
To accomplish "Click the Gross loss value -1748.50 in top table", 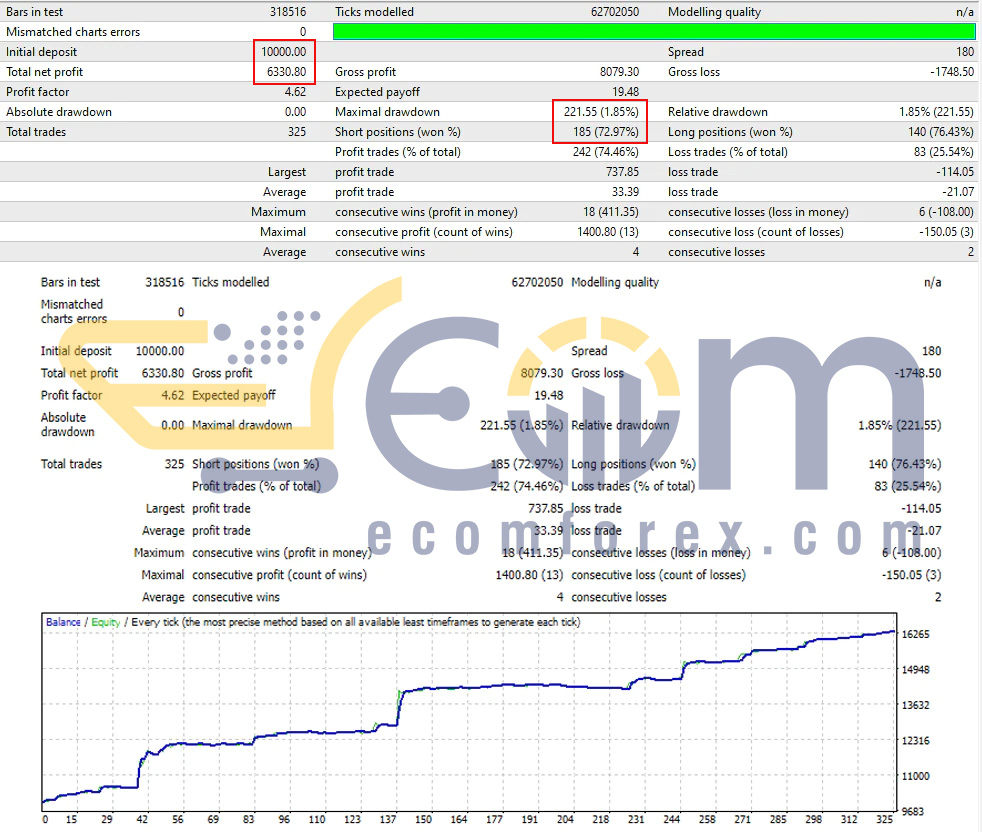I will coord(952,72).
